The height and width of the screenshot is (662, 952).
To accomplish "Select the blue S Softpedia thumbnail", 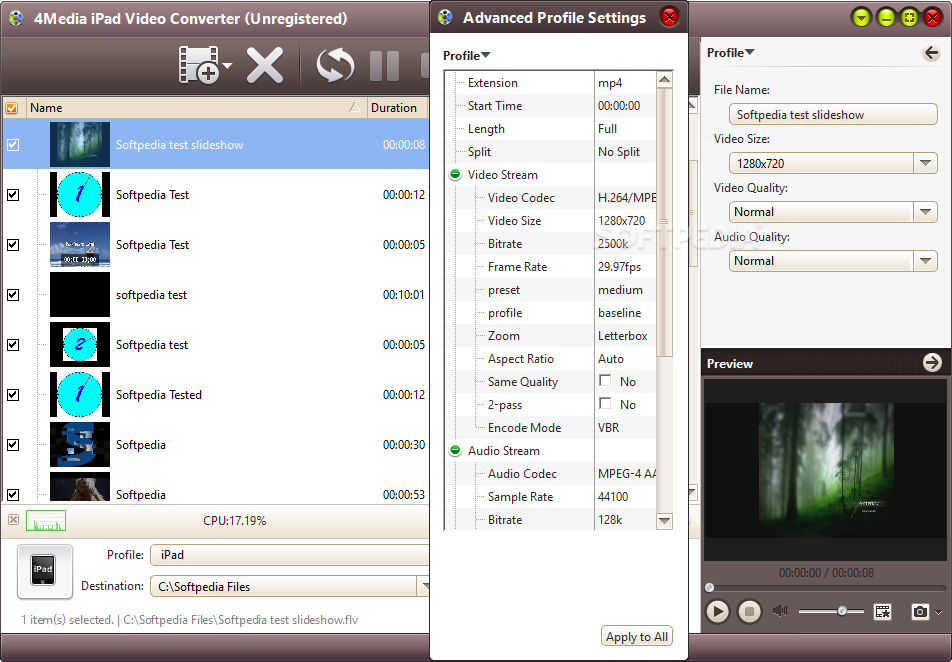I will (80, 445).
